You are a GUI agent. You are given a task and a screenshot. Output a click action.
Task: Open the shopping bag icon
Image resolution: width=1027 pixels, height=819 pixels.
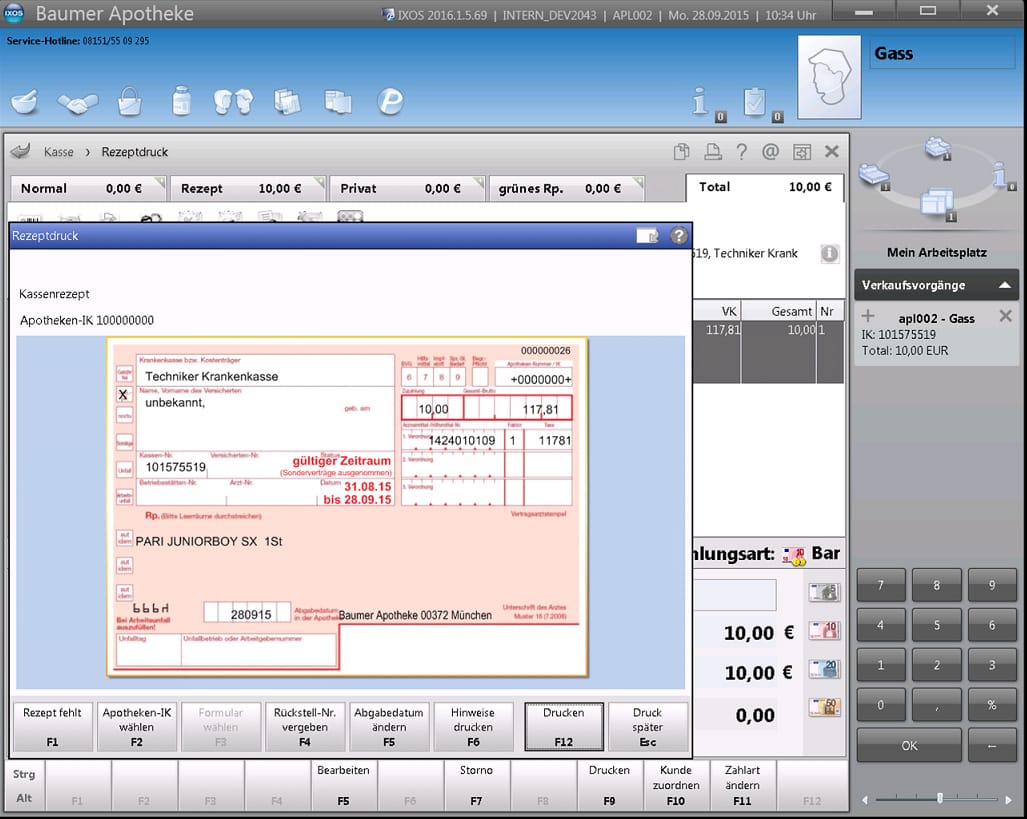pos(129,101)
